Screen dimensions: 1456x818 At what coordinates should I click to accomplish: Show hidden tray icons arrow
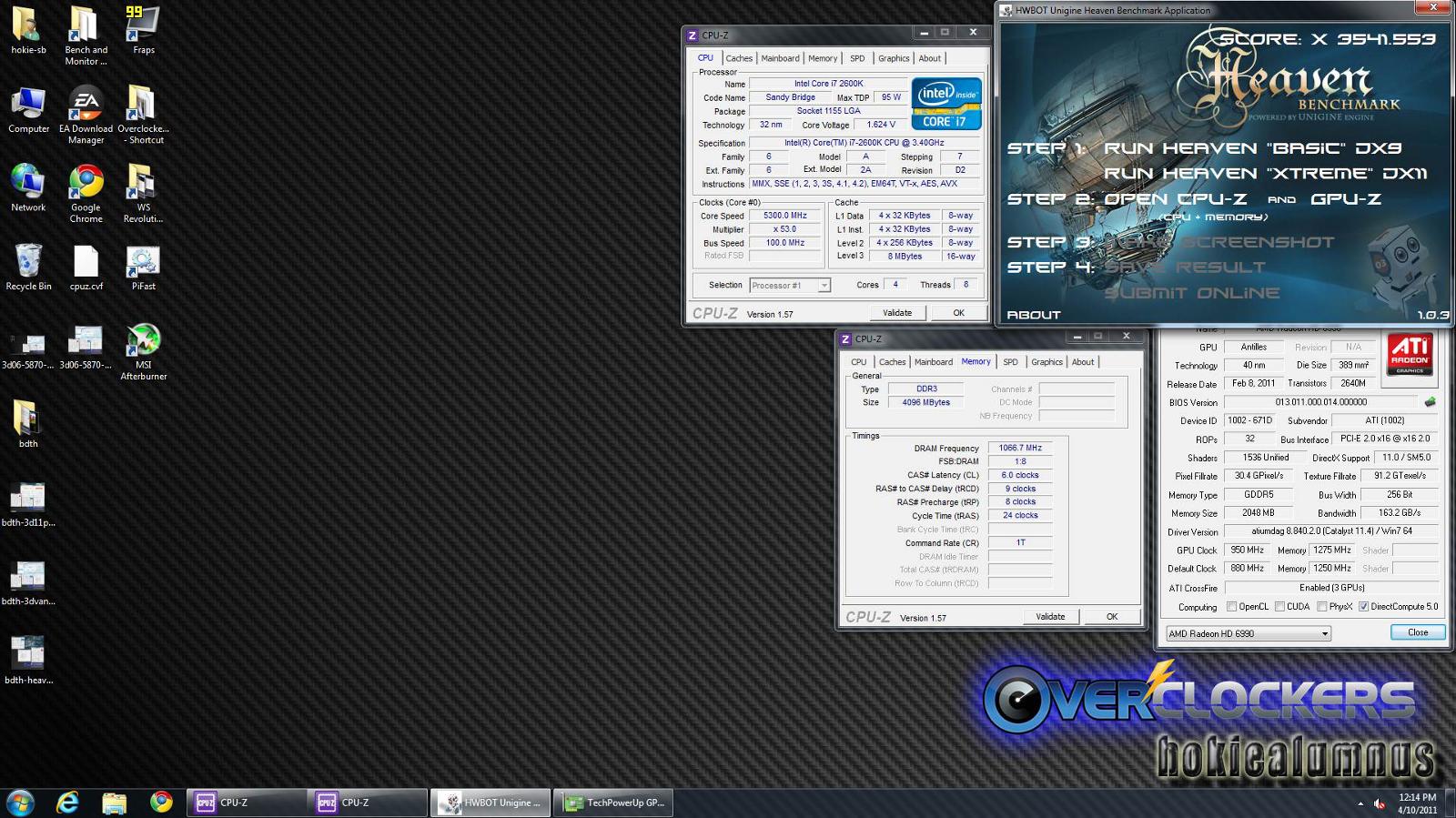(1360, 803)
